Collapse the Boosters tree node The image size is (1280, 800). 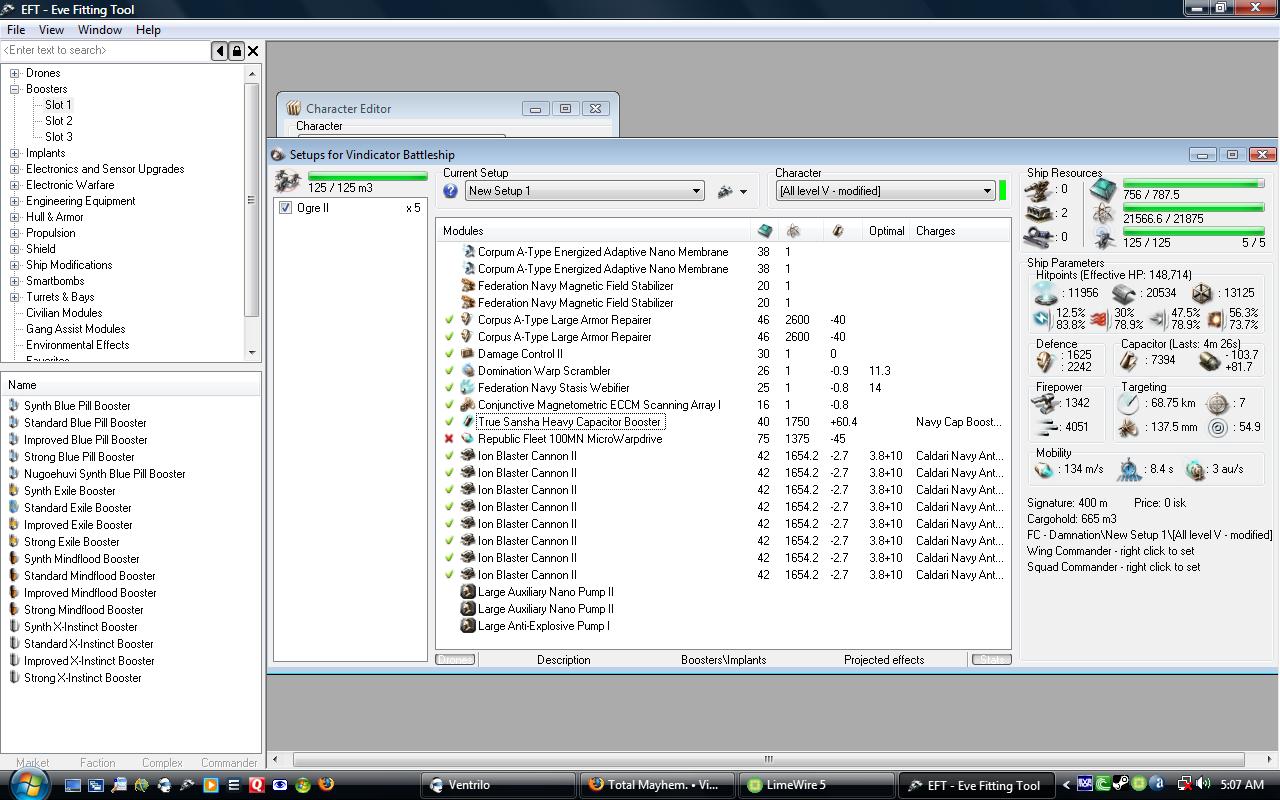15,89
